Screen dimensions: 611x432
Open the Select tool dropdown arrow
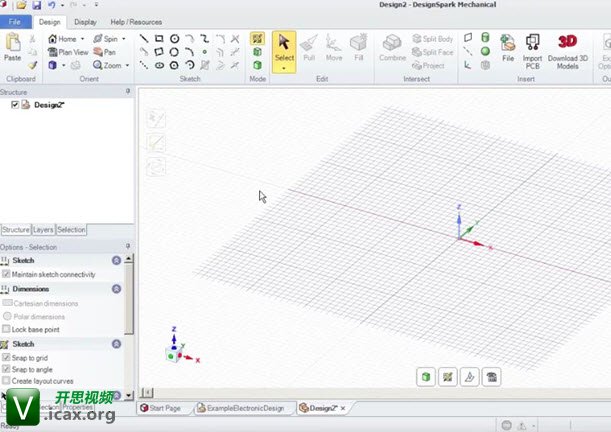tap(284, 69)
